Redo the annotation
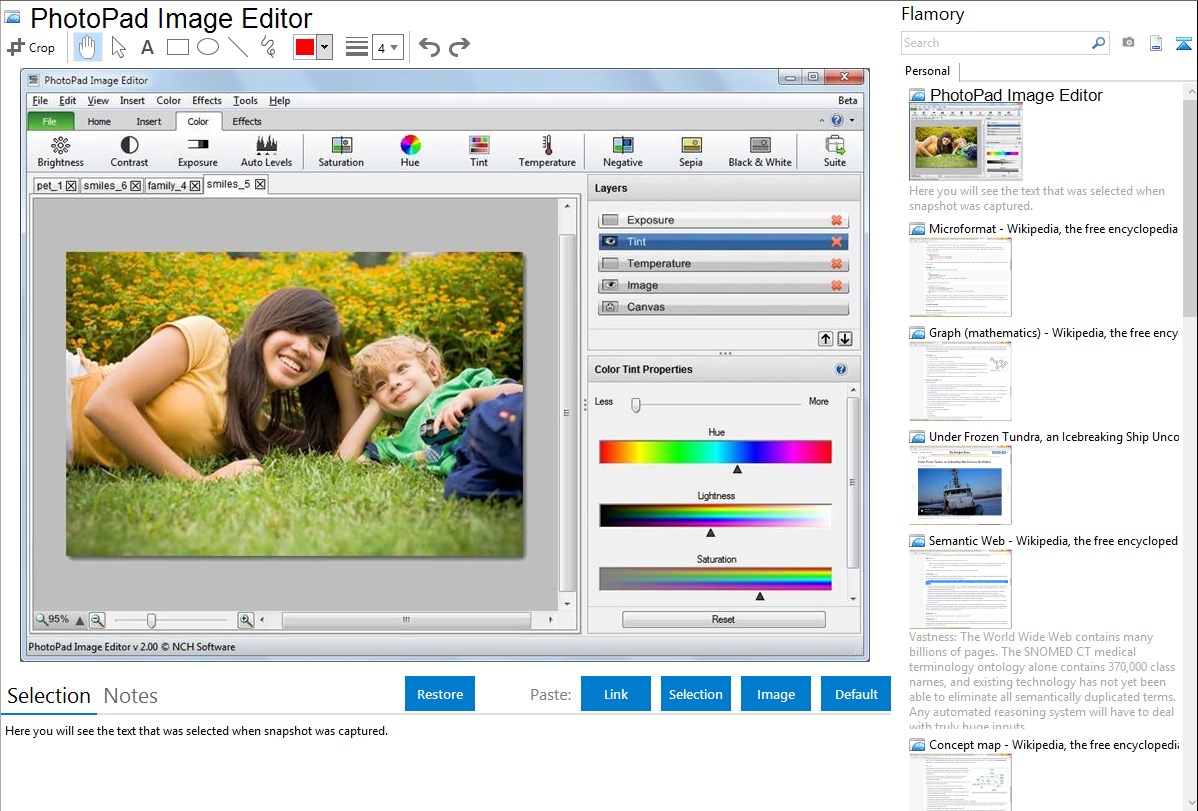Viewport: 1198px width, 811px height. pyautogui.click(x=459, y=47)
